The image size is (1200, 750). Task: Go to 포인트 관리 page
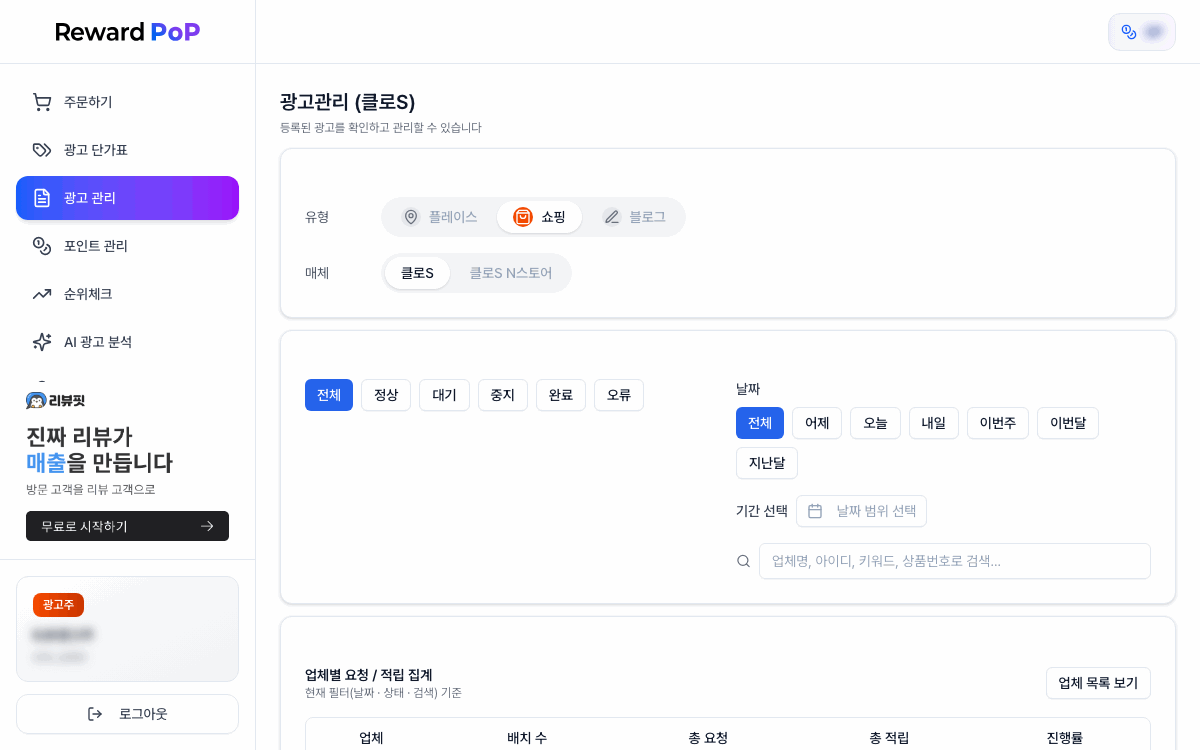(127, 246)
